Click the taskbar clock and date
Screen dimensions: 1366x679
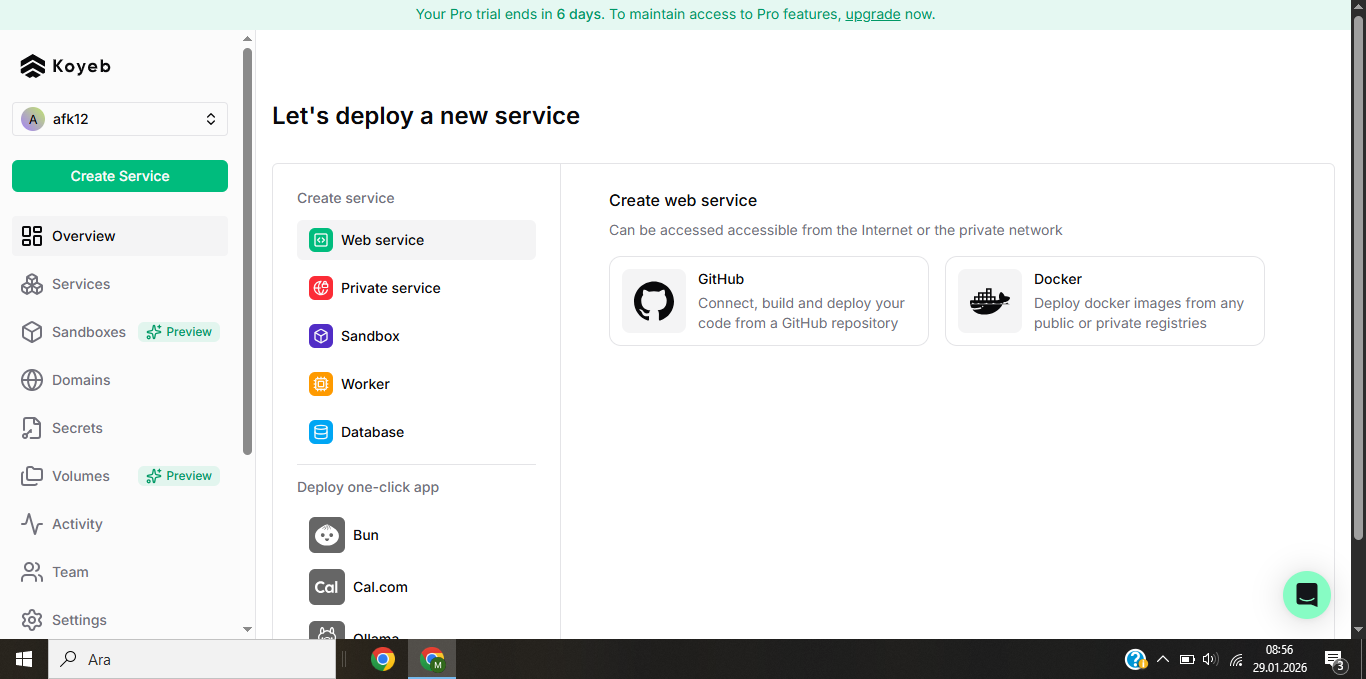click(1279, 659)
